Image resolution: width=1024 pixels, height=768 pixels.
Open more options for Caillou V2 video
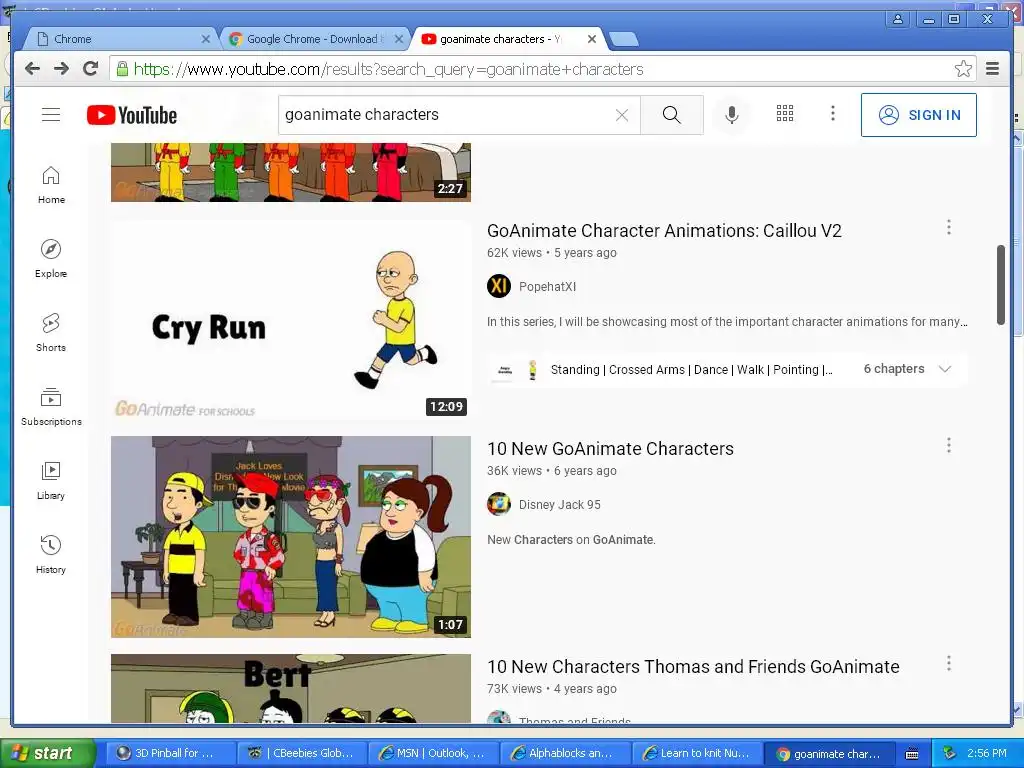tap(949, 227)
